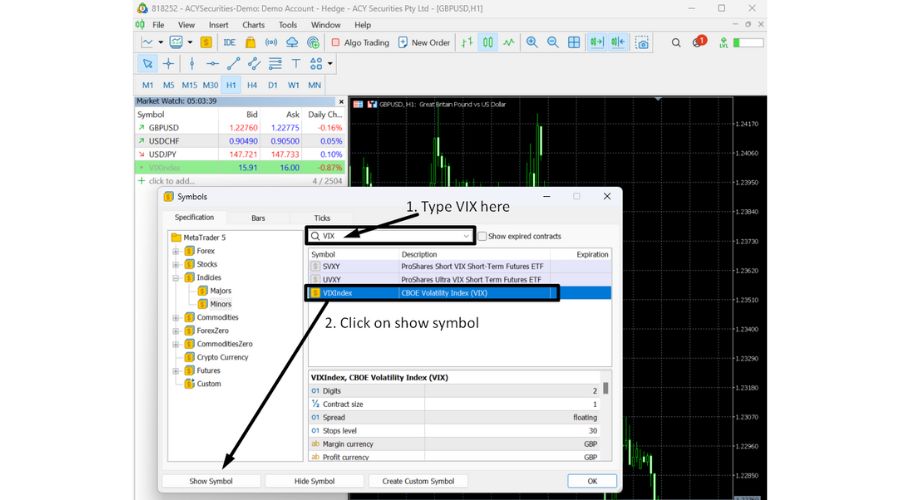Screen dimensions: 900x500
Task: Click the chart screenshot camera icon
Action: point(642,43)
